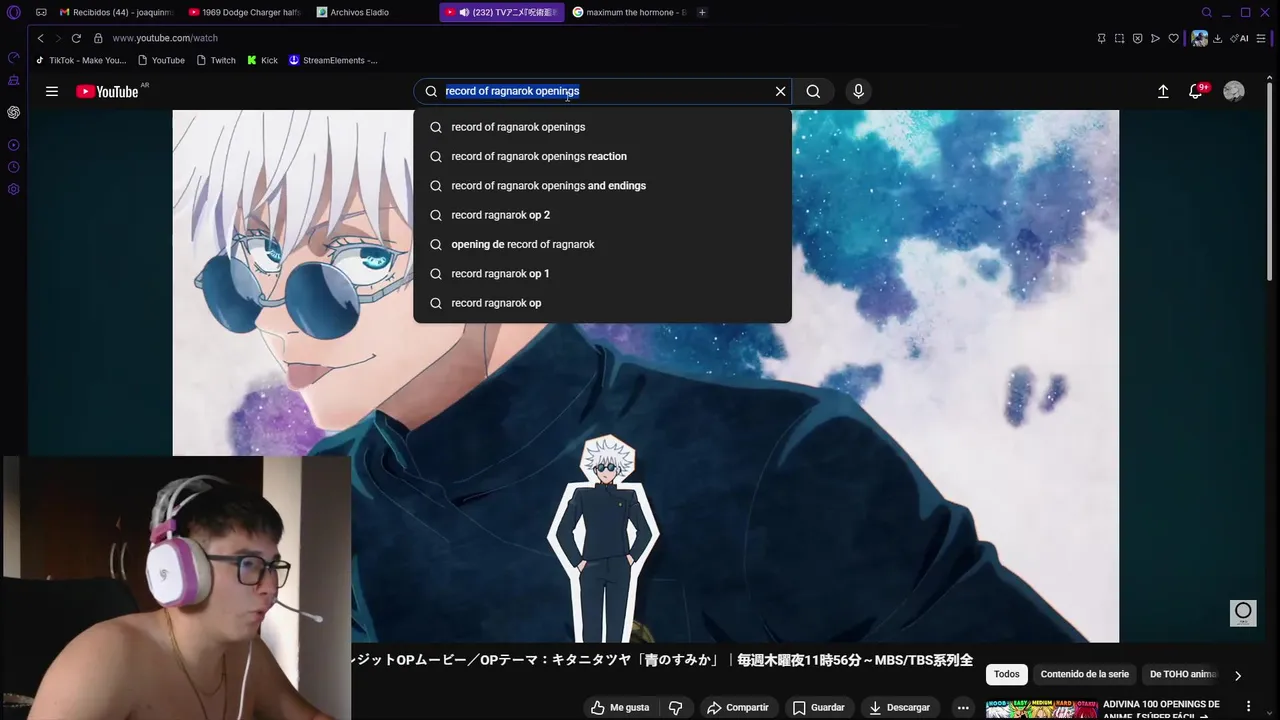This screenshot has height=720, width=1280.
Task: Click the address bar URL www.youtube.com/watch
Action: (165, 38)
